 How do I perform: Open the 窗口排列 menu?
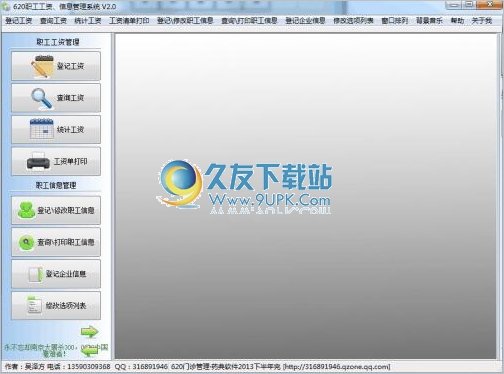[394, 21]
